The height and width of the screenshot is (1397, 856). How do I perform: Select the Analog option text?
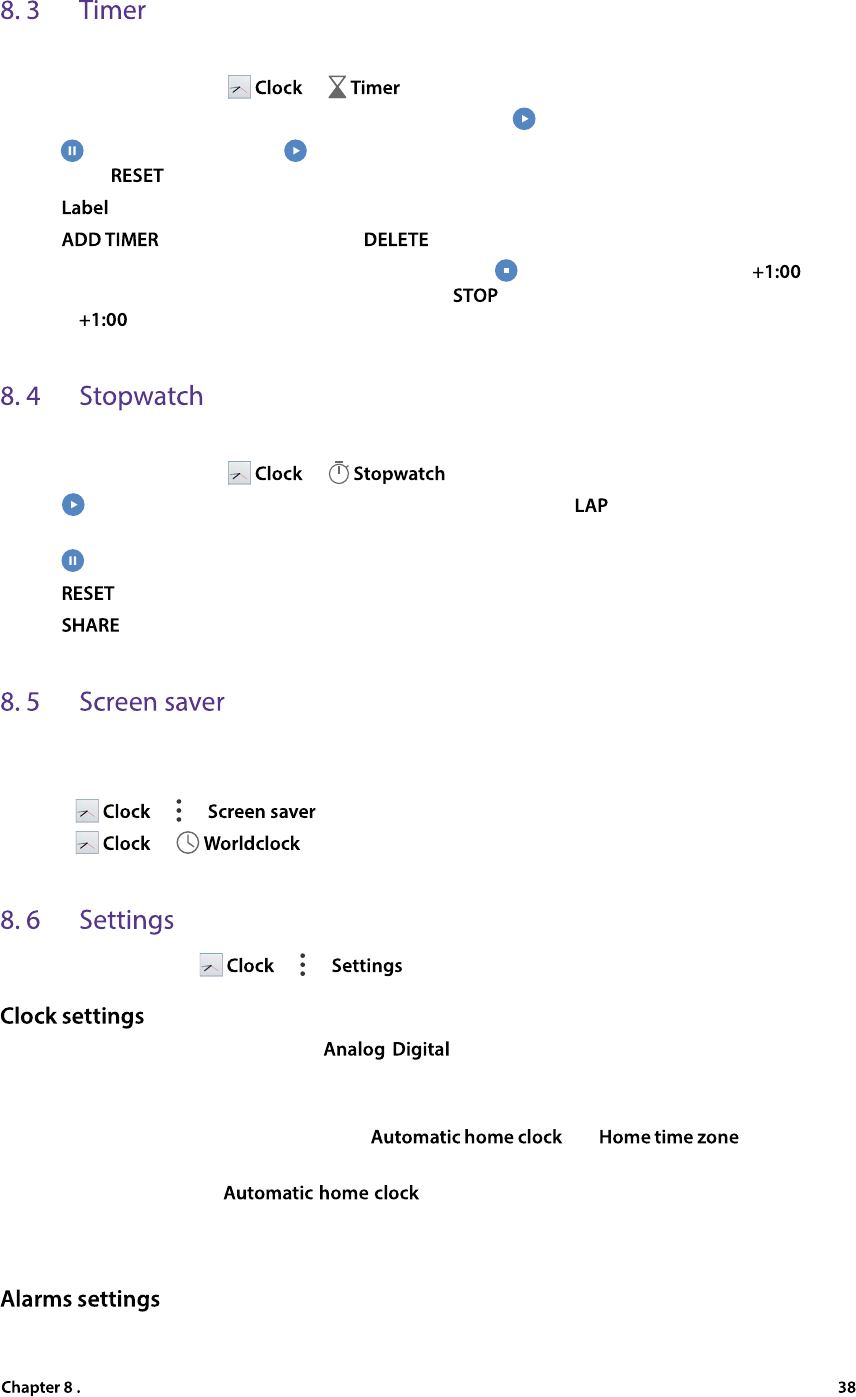(354, 1049)
